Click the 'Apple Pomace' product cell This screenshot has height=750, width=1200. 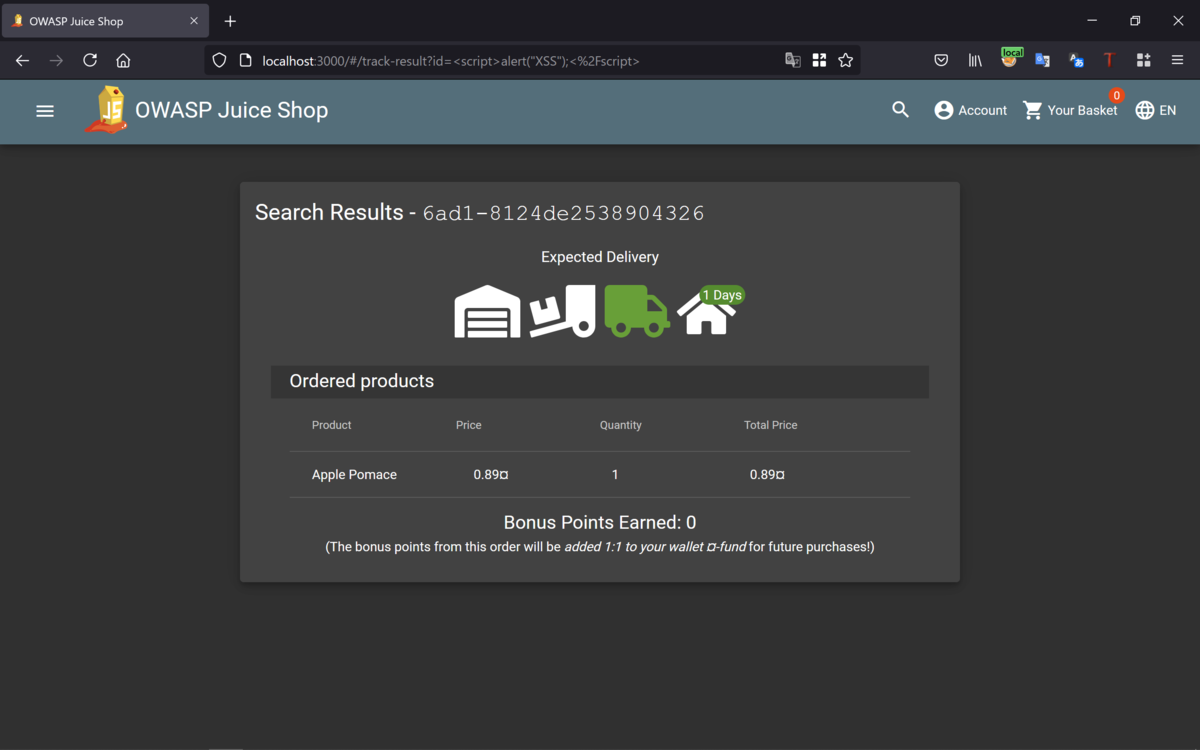(x=354, y=474)
